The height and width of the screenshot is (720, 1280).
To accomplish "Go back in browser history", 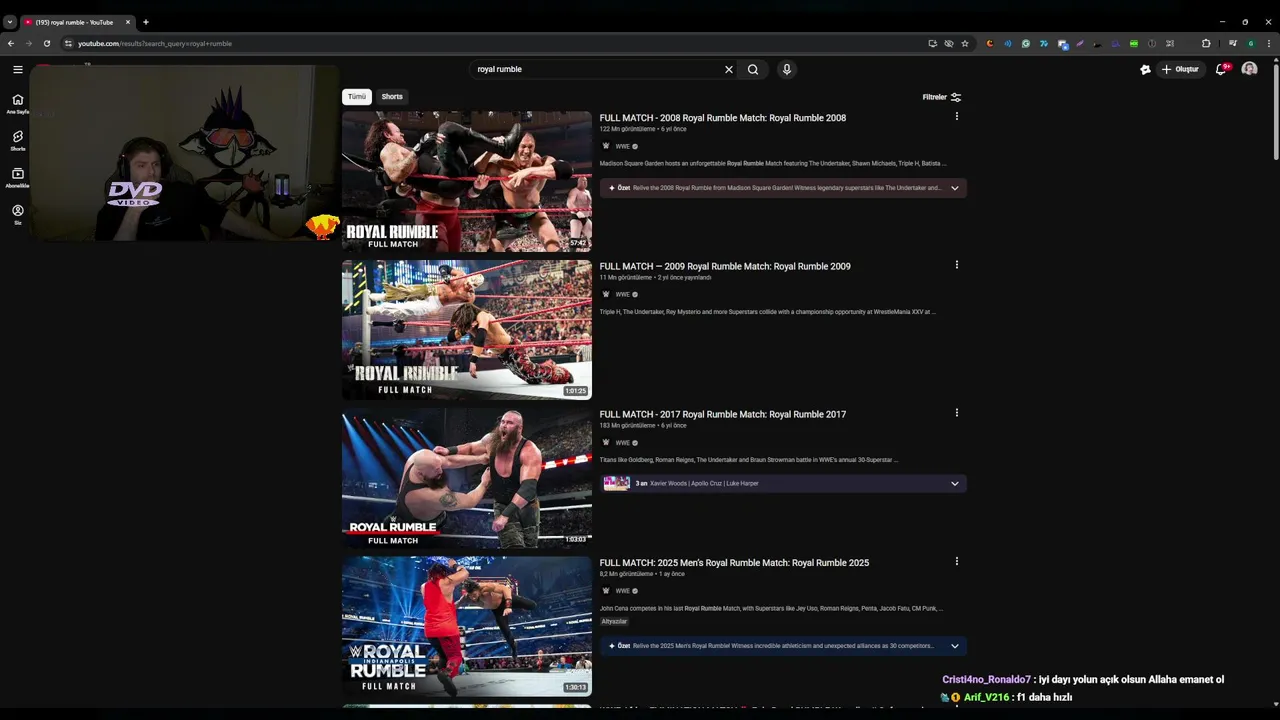I will point(11,43).
